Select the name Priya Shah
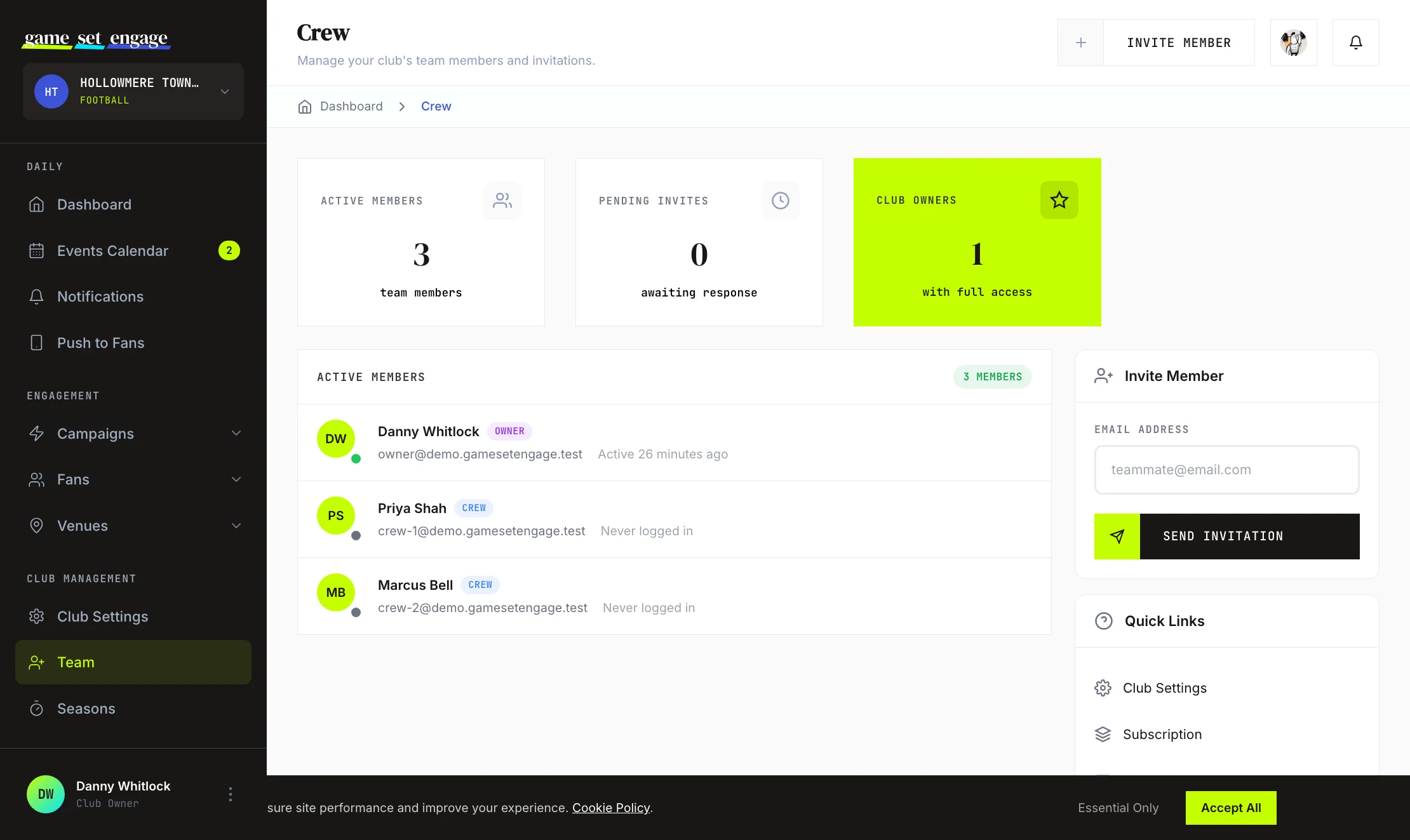Screen dimensions: 1410x840 pyautogui.click(x=412, y=509)
